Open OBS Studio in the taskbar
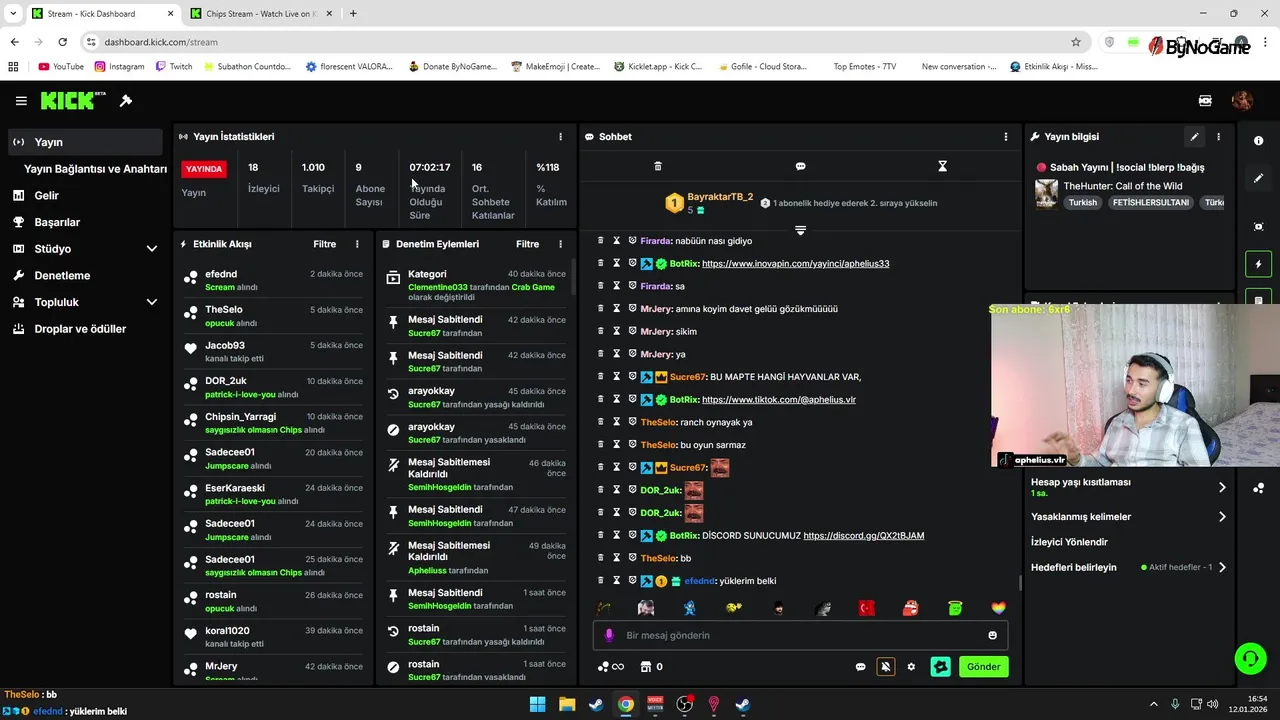Screen dimensions: 1280x720 pos(684,704)
